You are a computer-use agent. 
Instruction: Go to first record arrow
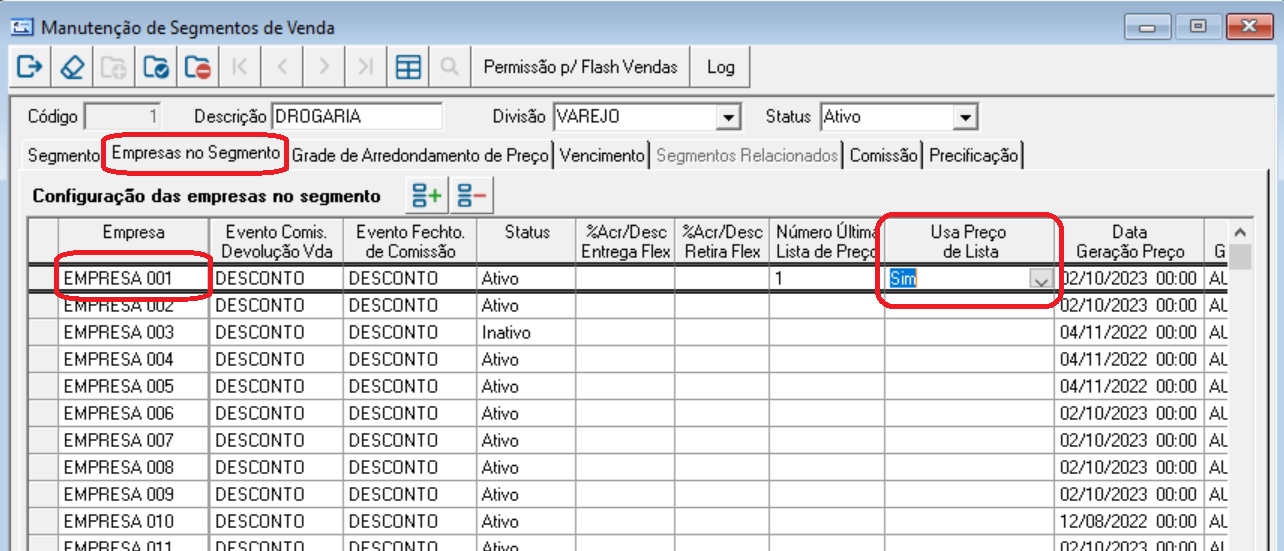pyautogui.click(x=240, y=67)
